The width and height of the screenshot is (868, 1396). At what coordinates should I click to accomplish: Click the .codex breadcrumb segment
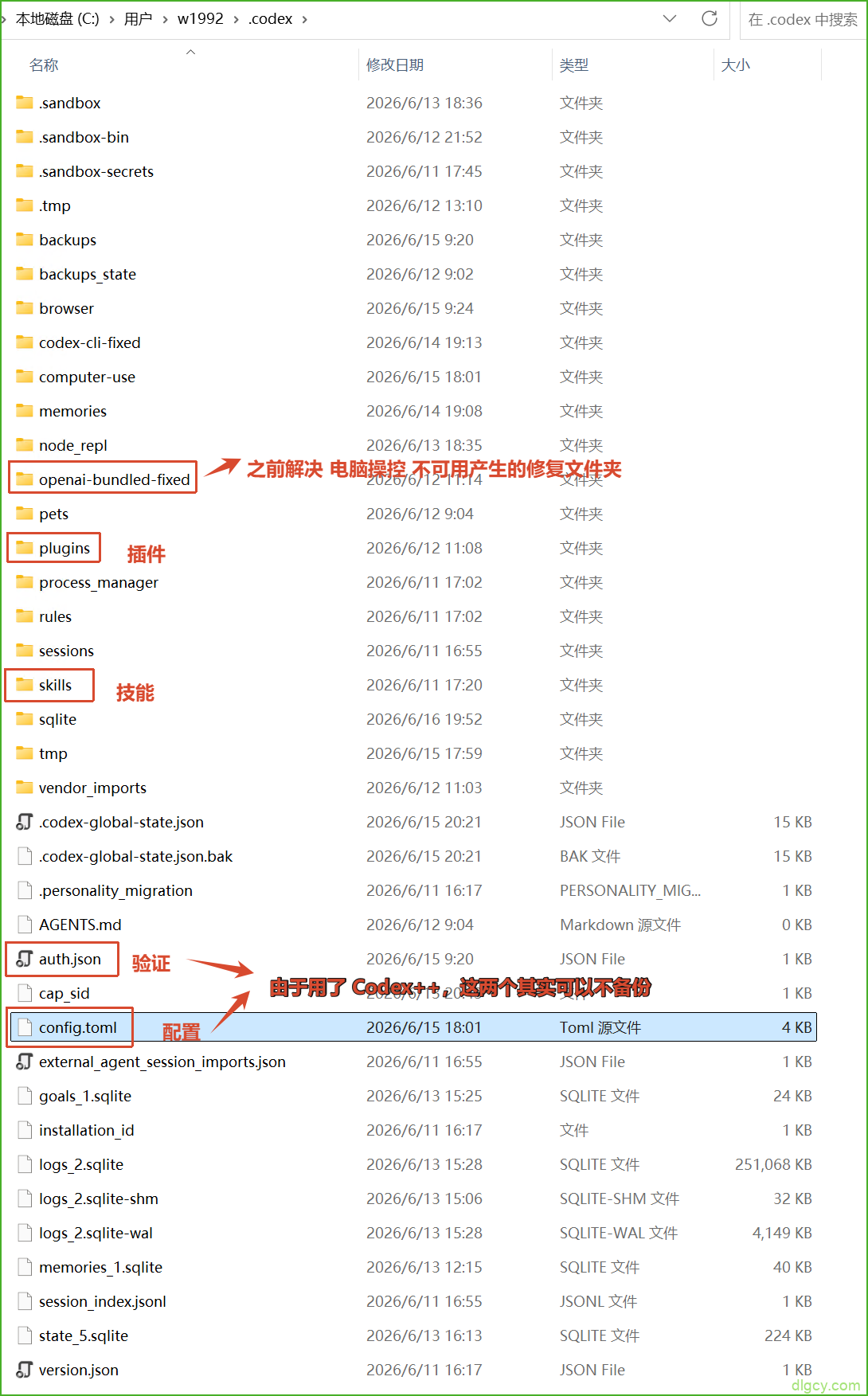[271, 19]
